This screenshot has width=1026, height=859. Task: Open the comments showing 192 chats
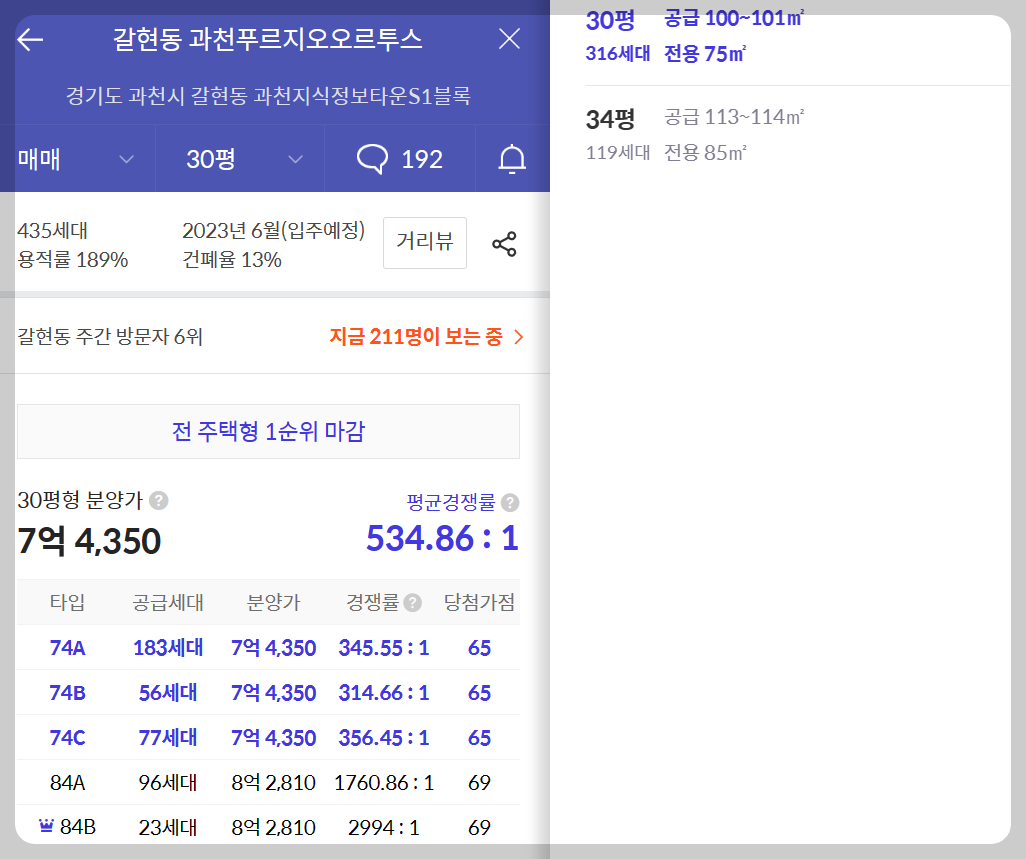400,159
